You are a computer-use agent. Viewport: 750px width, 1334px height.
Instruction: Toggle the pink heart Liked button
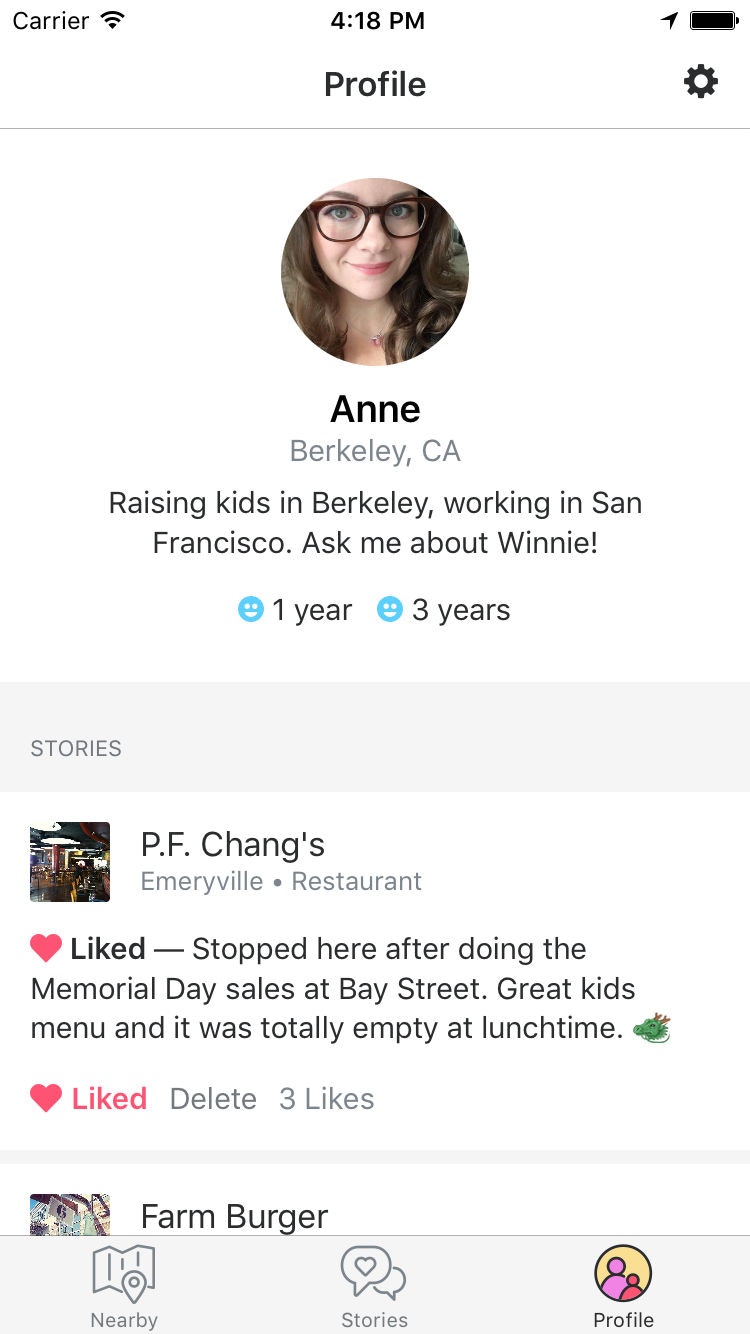tap(89, 1098)
